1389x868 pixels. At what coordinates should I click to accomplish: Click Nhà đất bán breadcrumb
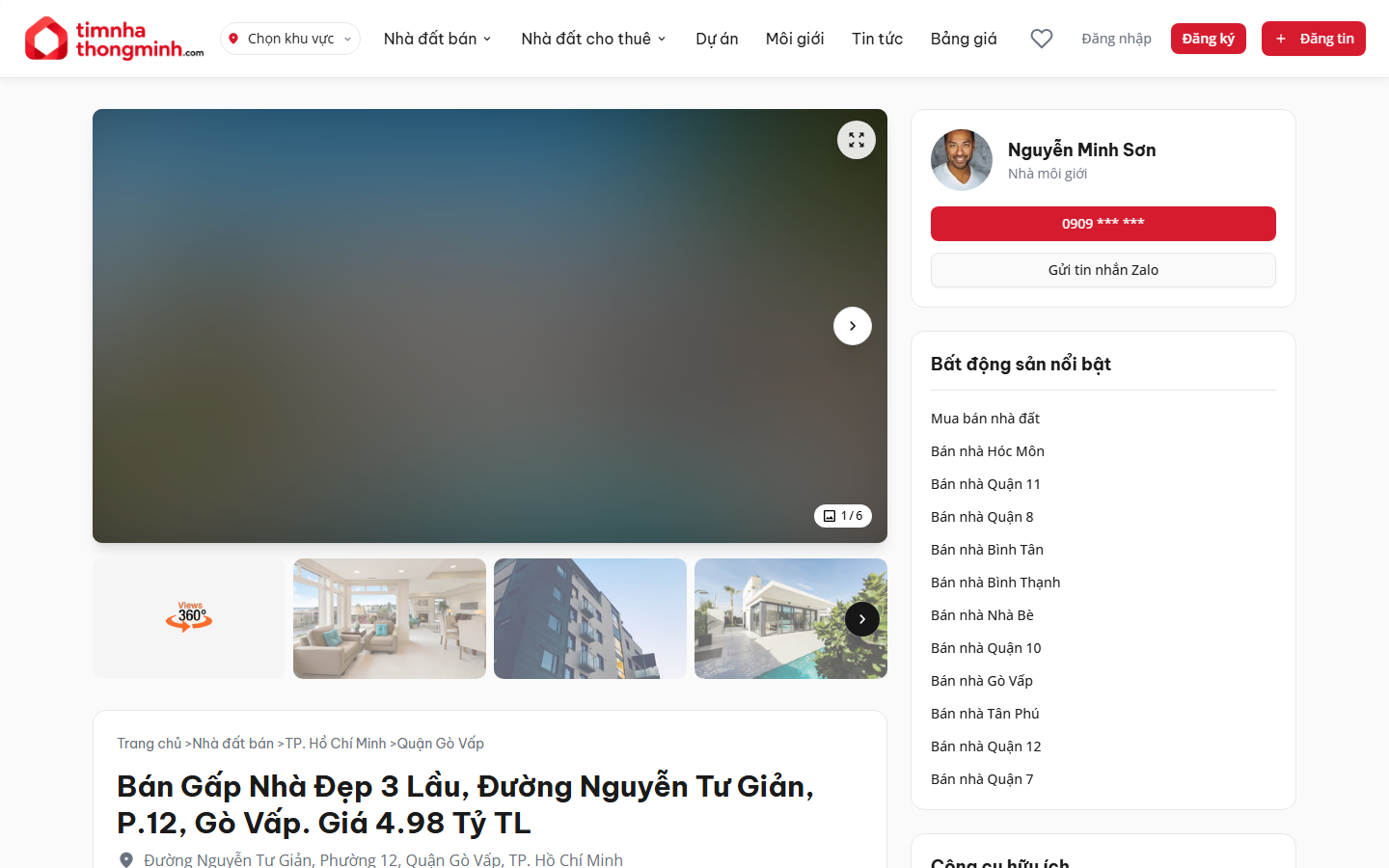(x=232, y=744)
